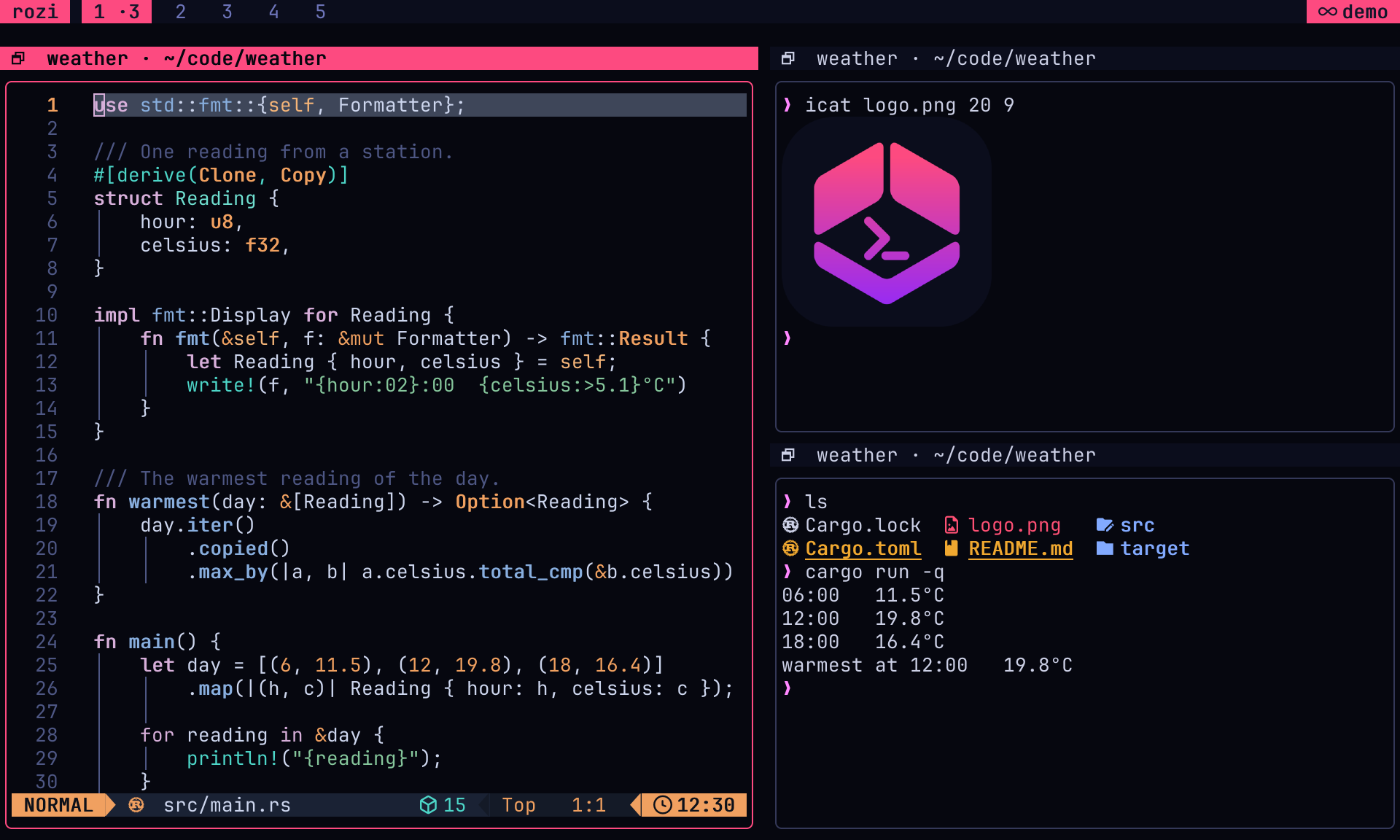Open the README.md file name

point(1021,548)
